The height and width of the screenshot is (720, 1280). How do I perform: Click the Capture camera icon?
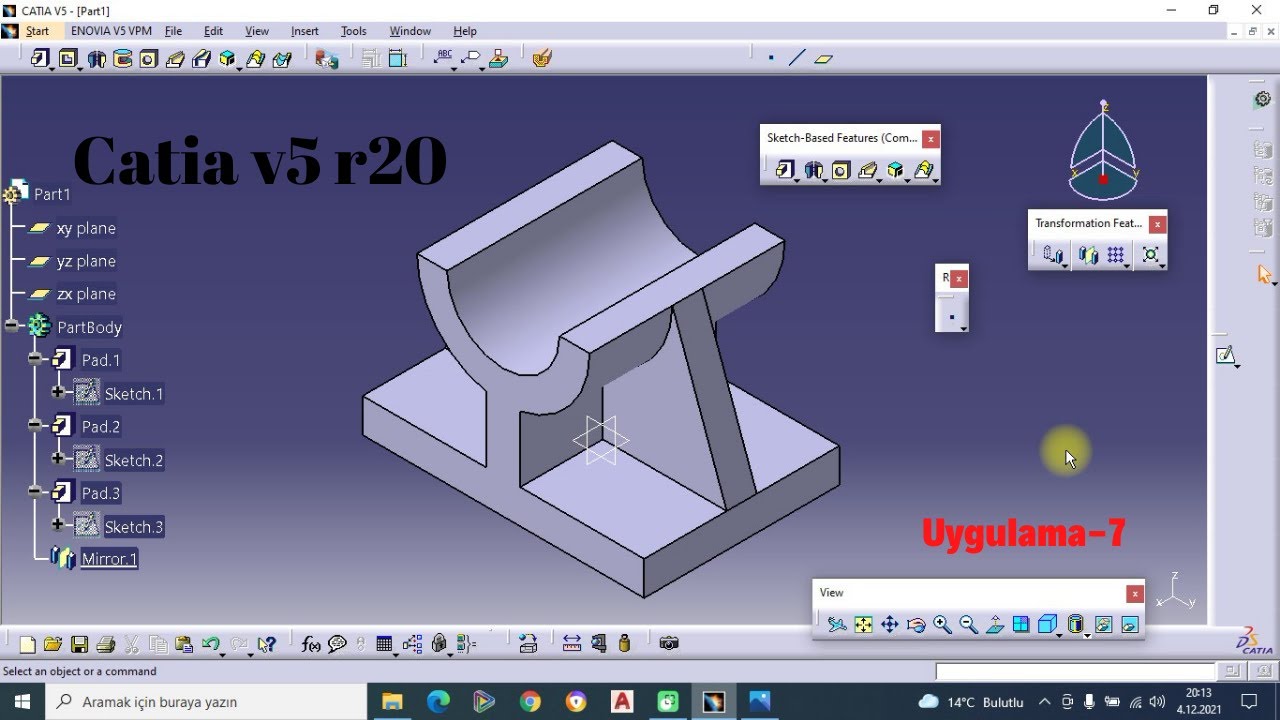coord(669,644)
